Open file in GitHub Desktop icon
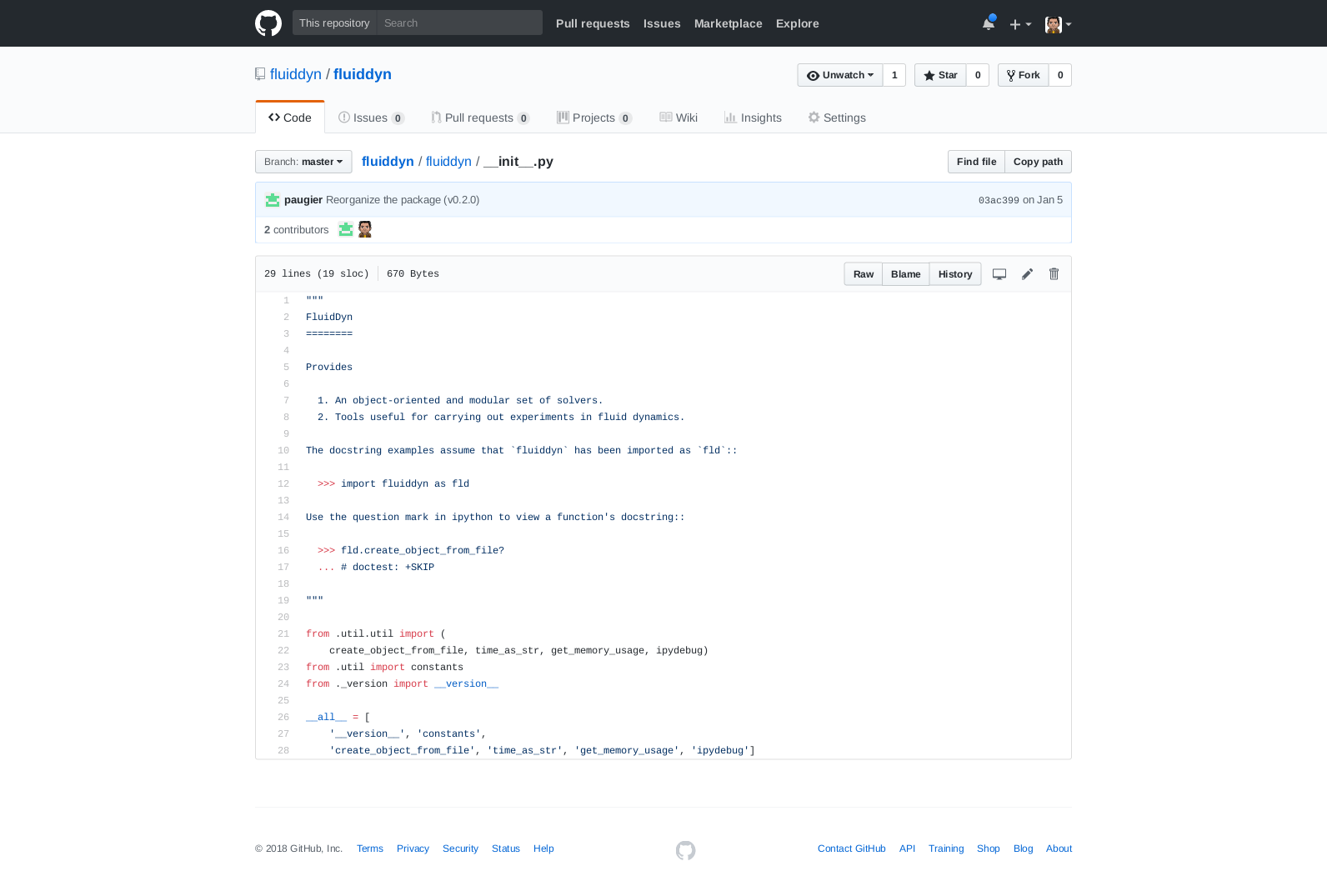1327x896 pixels. (x=999, y=274)
